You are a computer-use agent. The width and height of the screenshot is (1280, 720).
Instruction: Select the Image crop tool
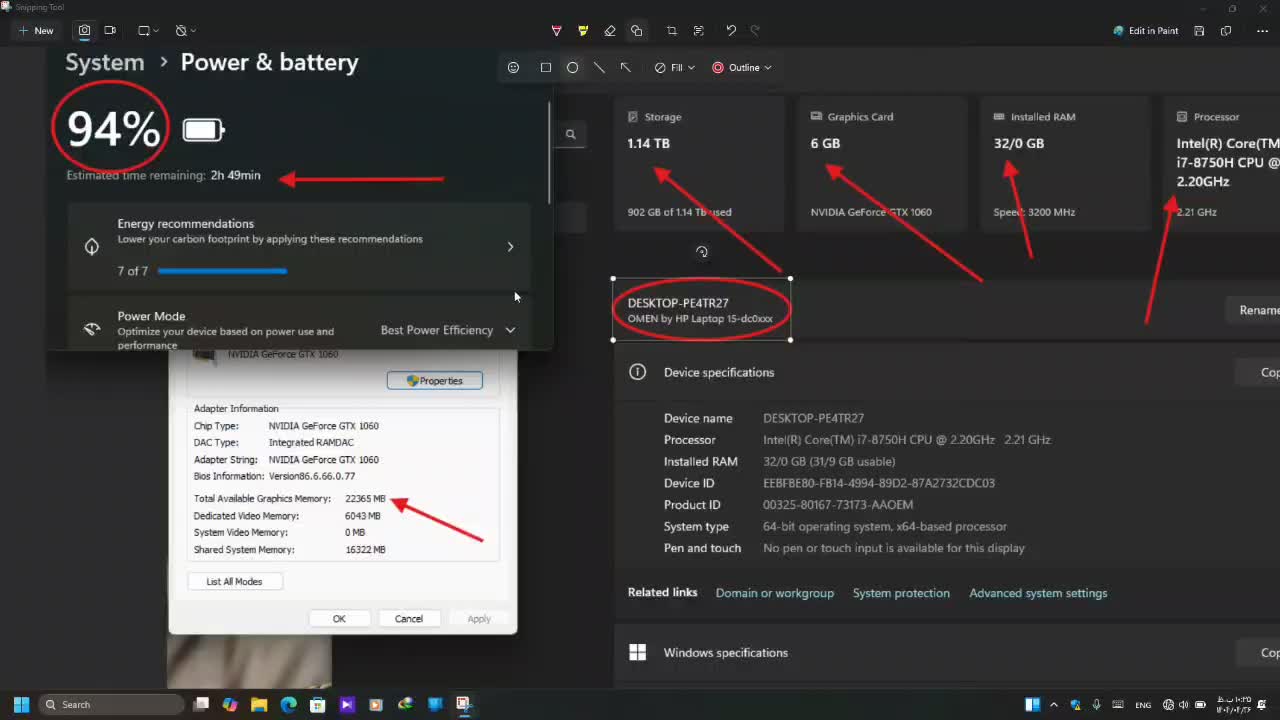tap(671, 31)
